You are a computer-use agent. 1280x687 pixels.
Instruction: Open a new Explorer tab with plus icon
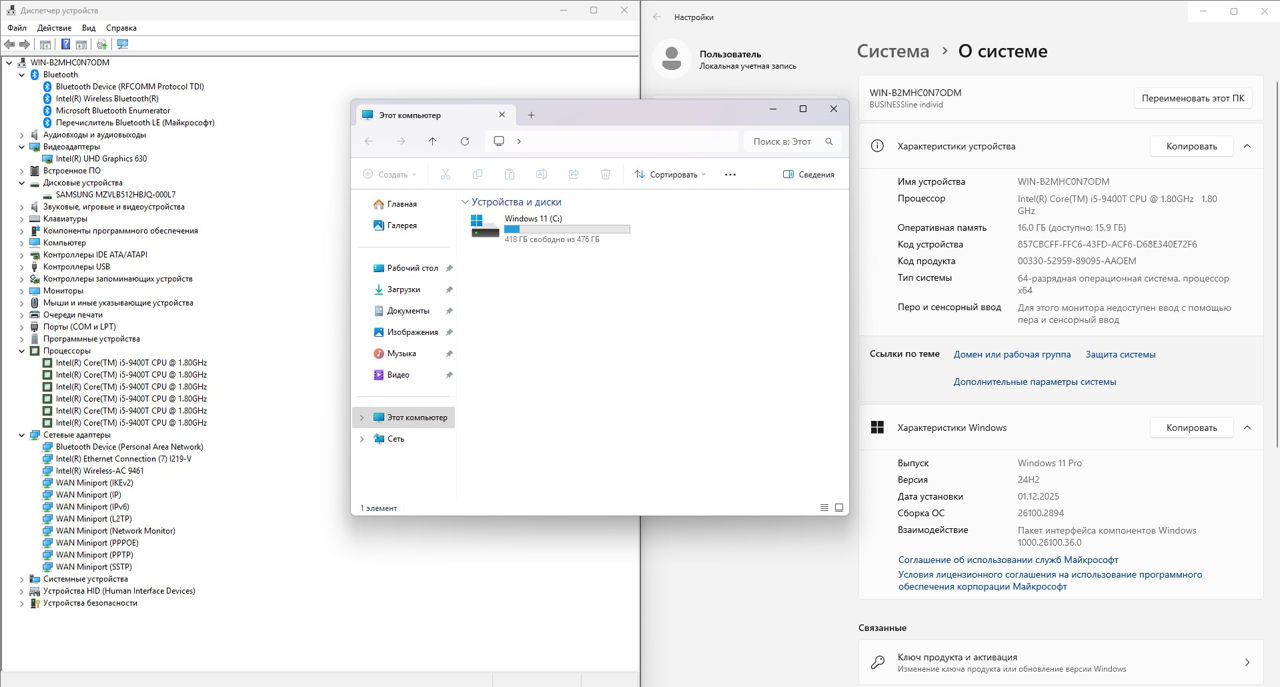531,115
